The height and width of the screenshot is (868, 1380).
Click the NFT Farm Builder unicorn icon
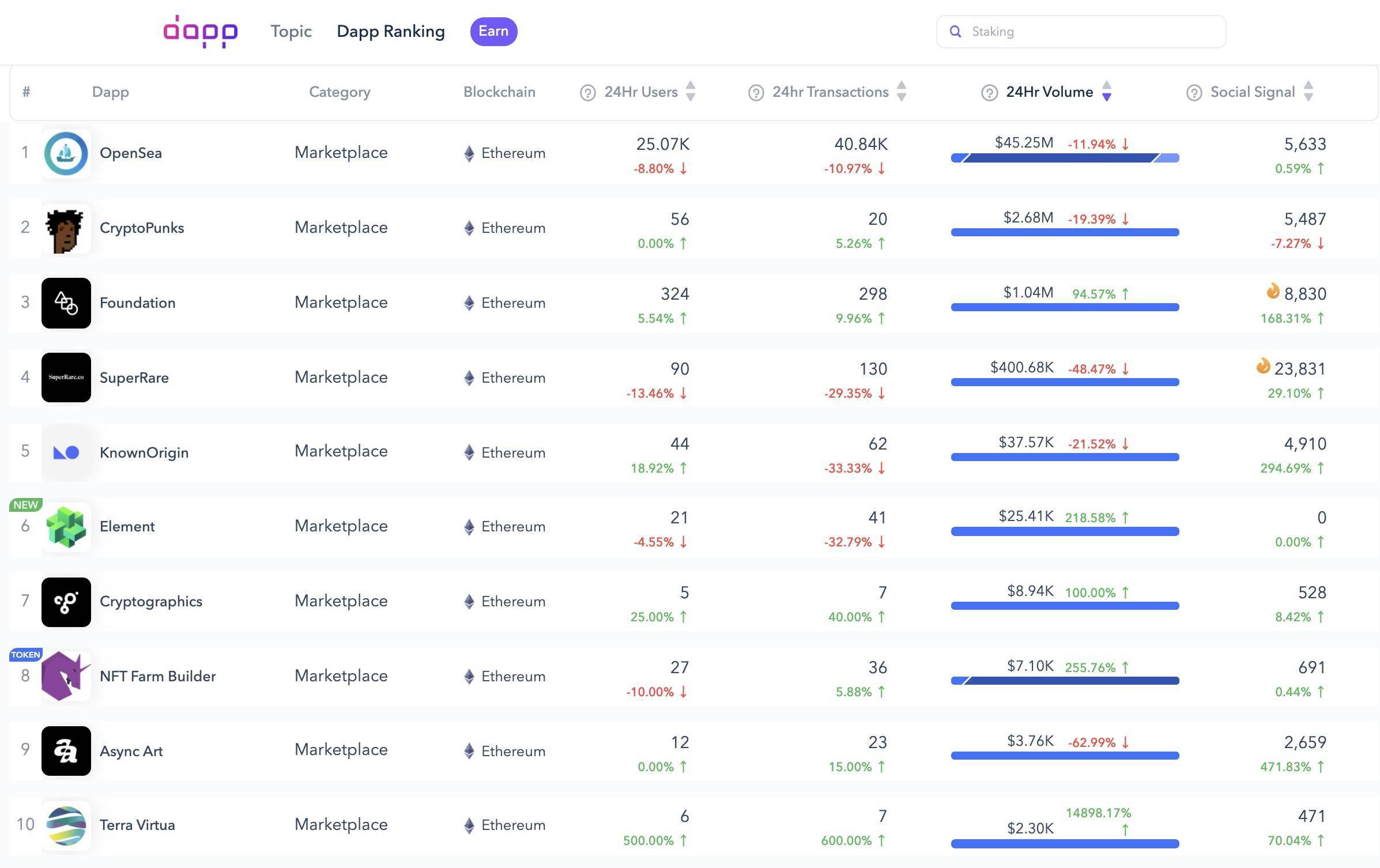66,675
